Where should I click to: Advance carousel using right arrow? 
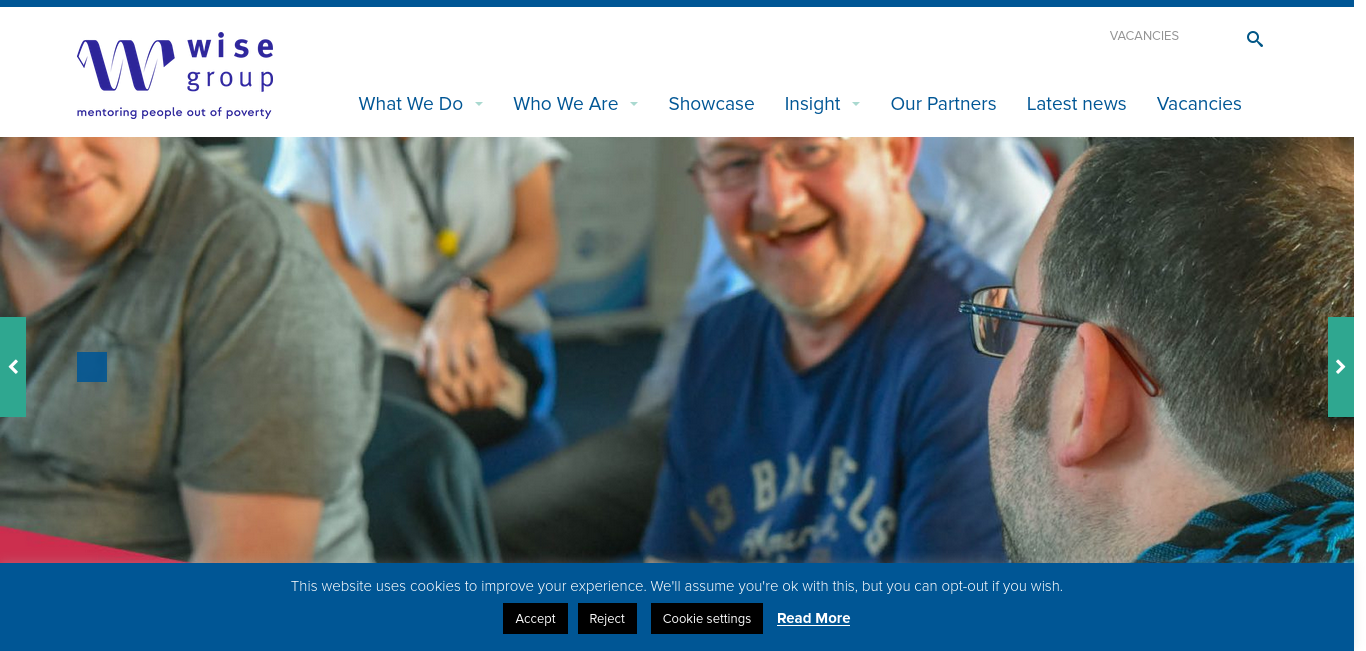point(1341,367)
